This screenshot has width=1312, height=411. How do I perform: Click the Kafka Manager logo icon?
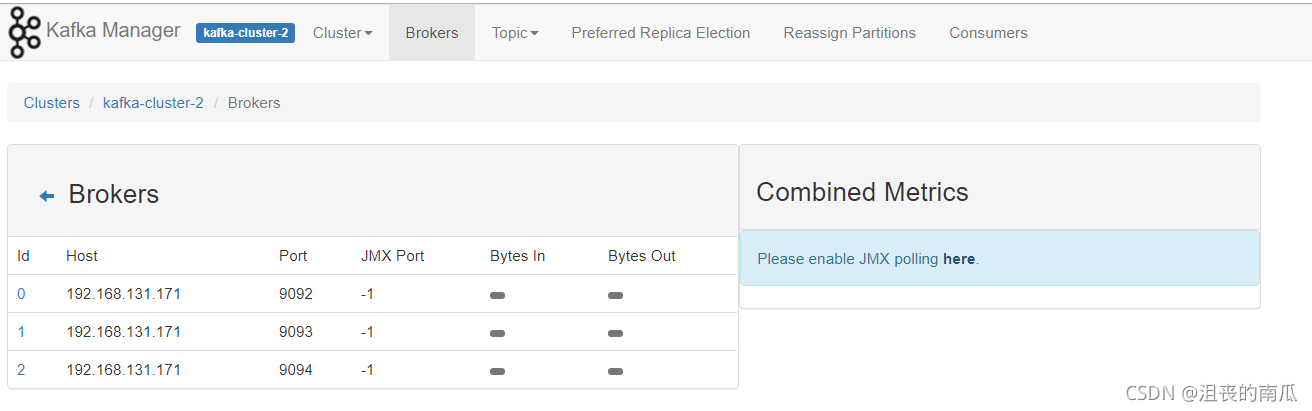24,32
